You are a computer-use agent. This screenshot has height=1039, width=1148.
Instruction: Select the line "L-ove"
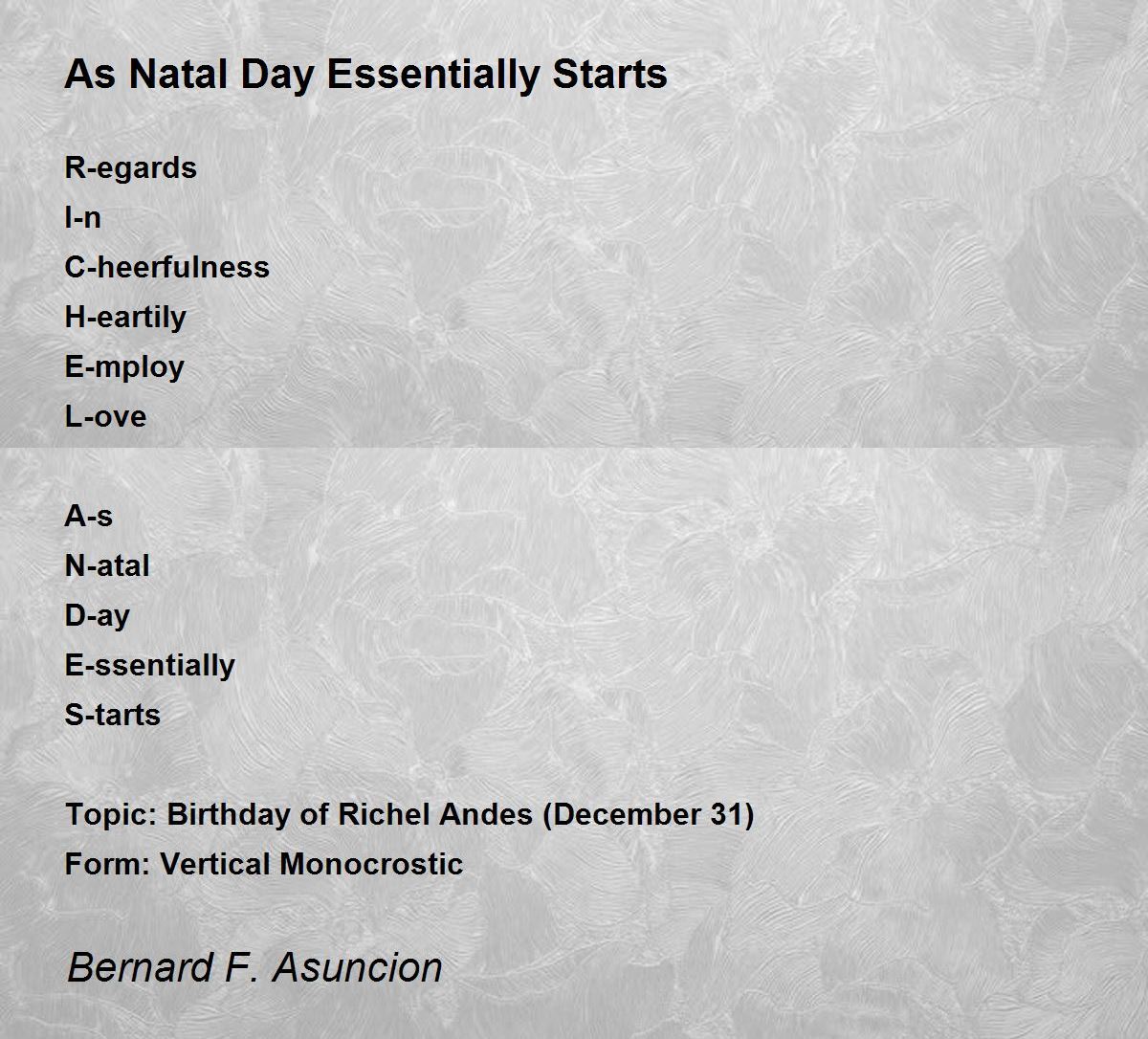coord(105,416)
